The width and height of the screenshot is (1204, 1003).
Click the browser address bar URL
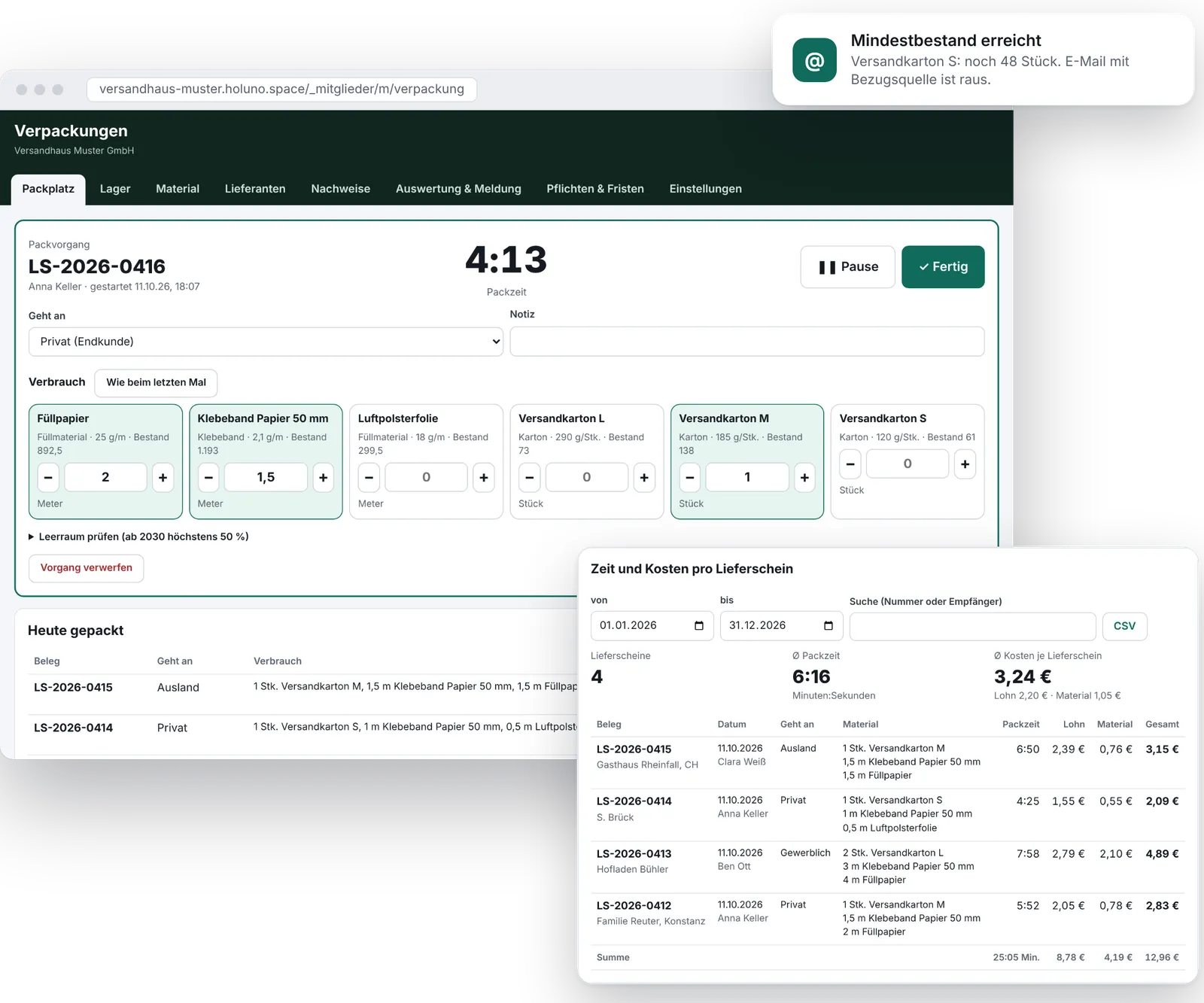281,89
